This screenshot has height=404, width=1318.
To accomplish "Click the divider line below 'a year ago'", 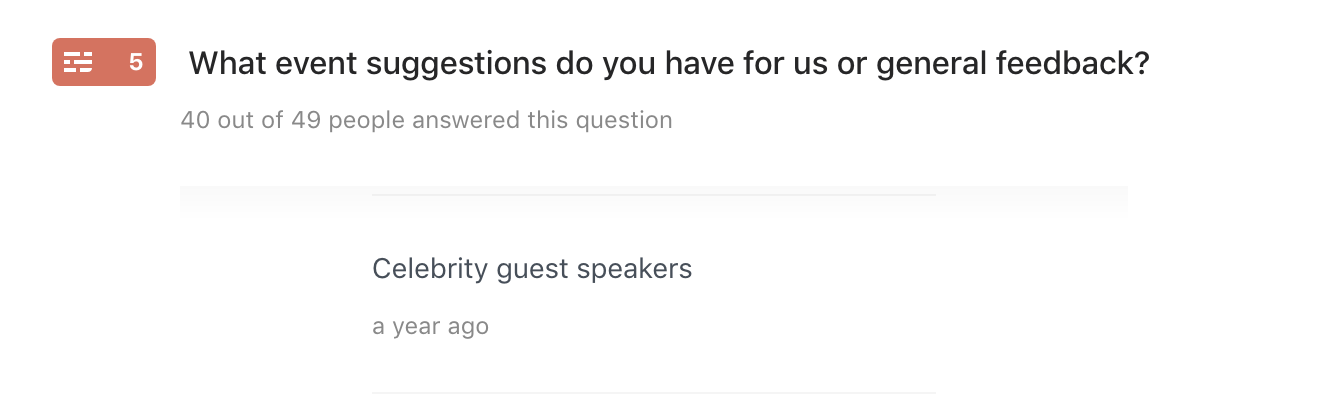I will pyautogui.click(x=654, y=392).
